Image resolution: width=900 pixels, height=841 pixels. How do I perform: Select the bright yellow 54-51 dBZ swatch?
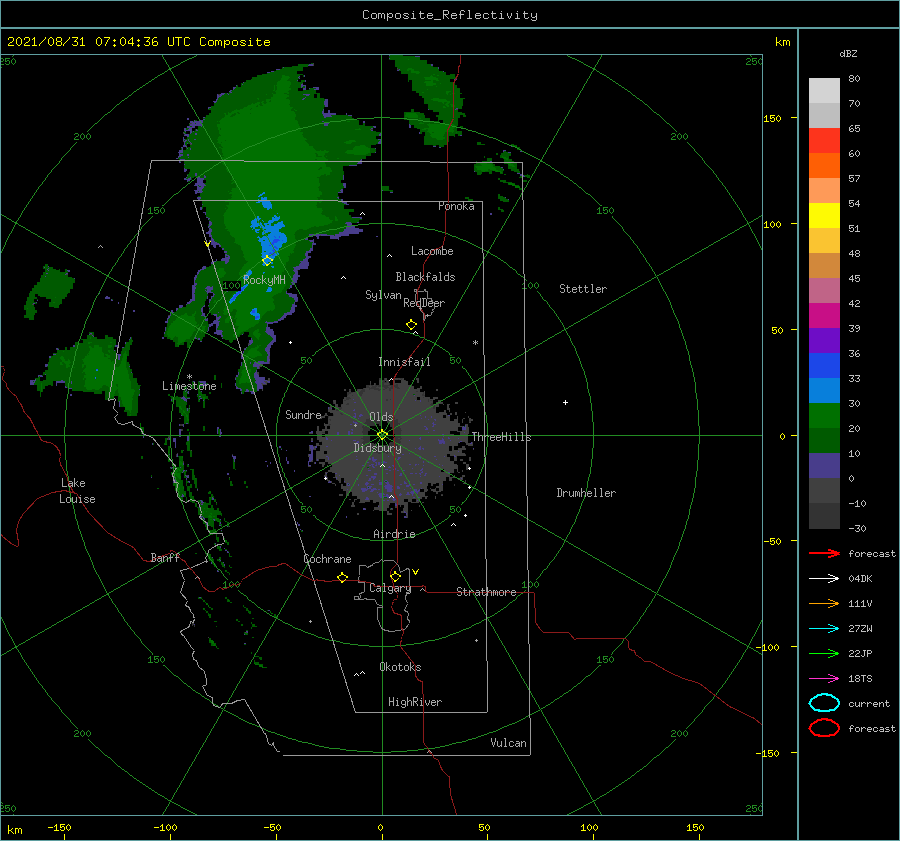pos(824,215)
